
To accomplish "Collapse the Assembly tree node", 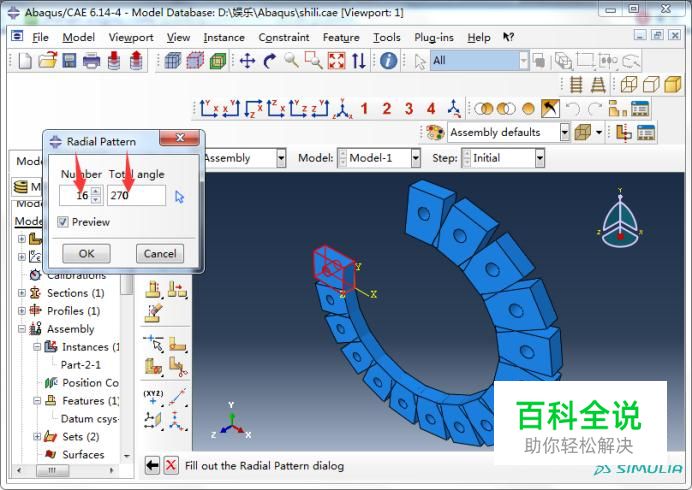I will point(21,329).
